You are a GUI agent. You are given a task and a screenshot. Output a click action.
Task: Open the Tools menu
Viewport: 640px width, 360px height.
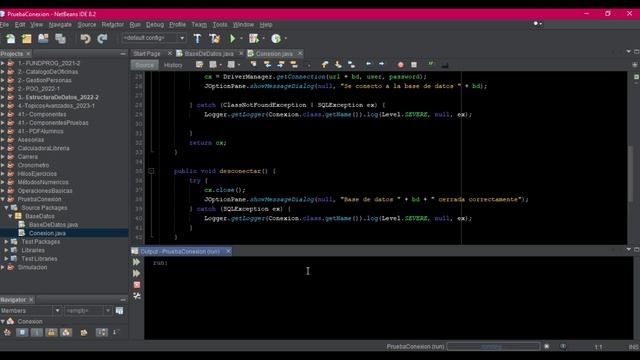click(220, 25)
